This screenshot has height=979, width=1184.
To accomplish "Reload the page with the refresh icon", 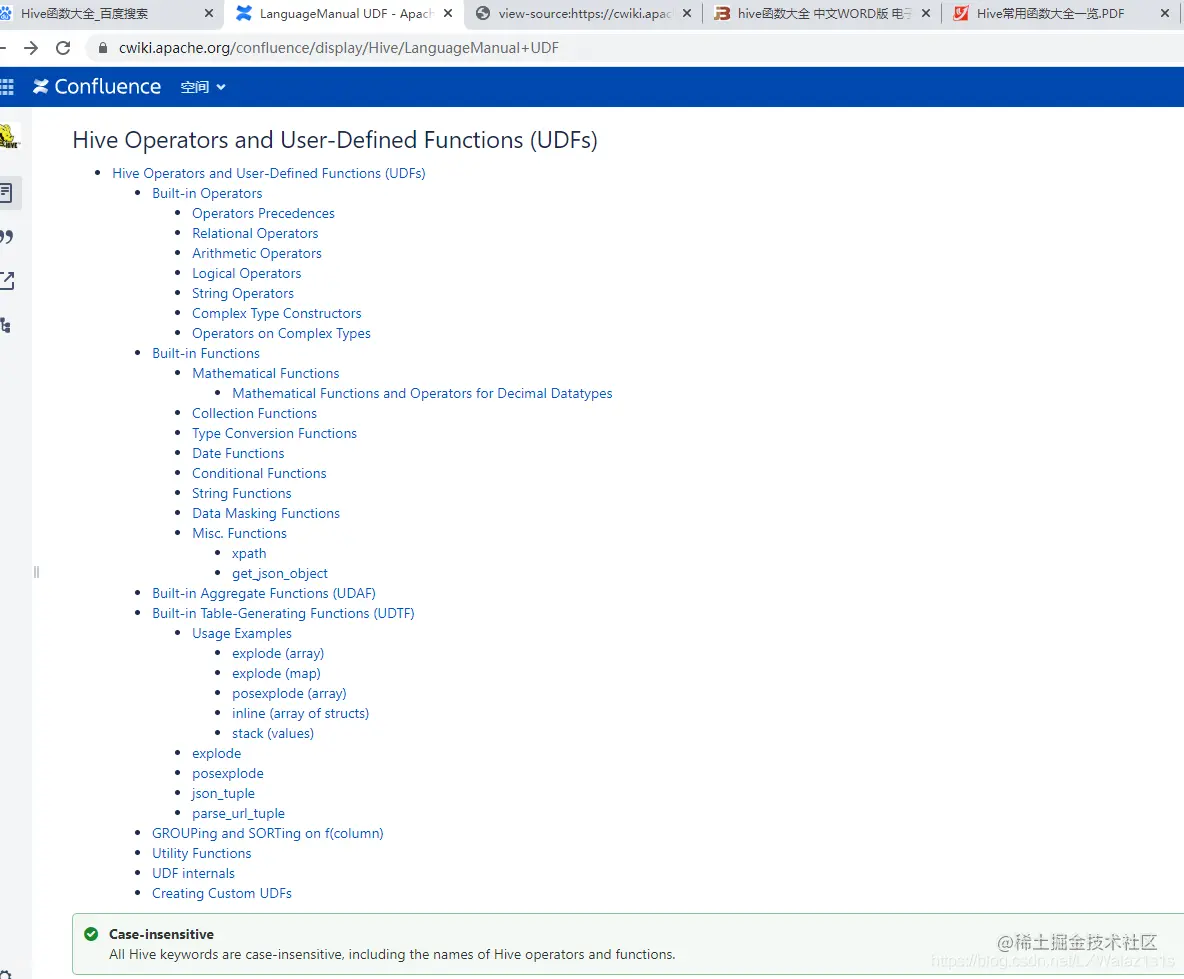I will 63,48.
